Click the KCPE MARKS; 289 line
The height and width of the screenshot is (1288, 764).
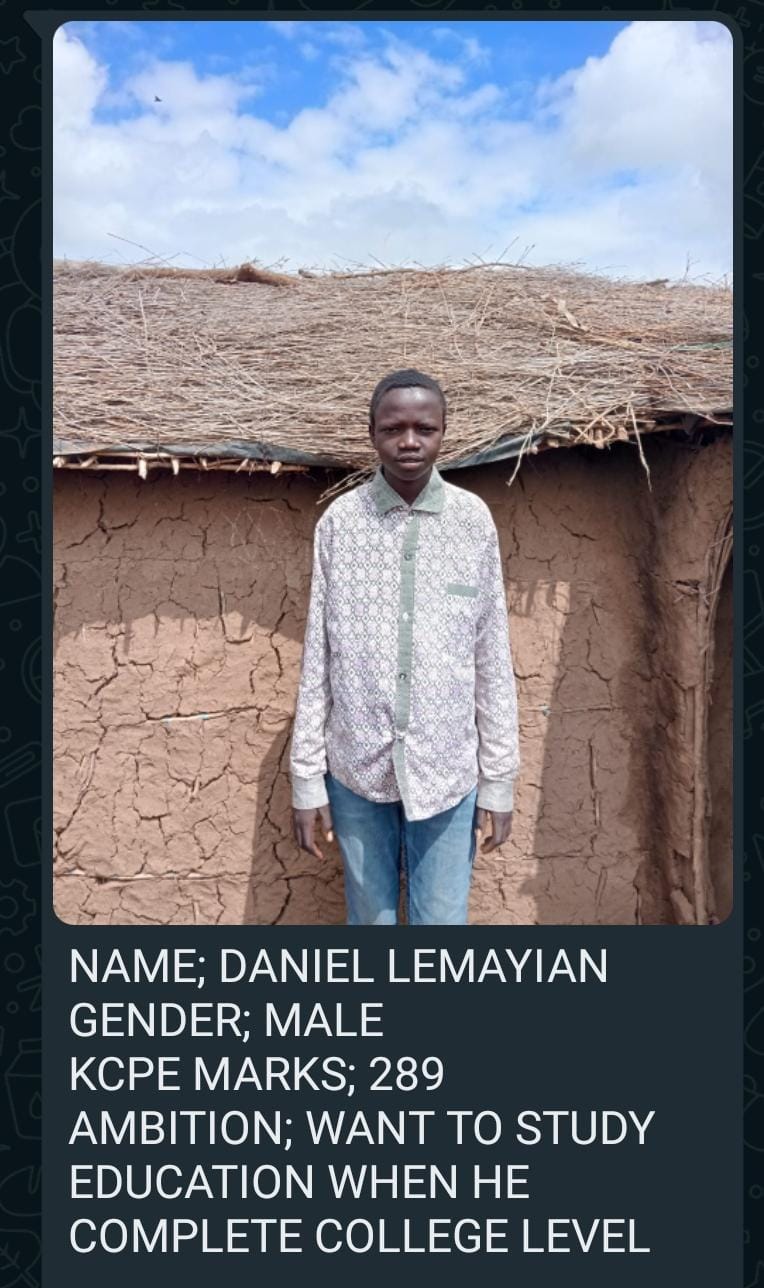tap(257, 1075)
